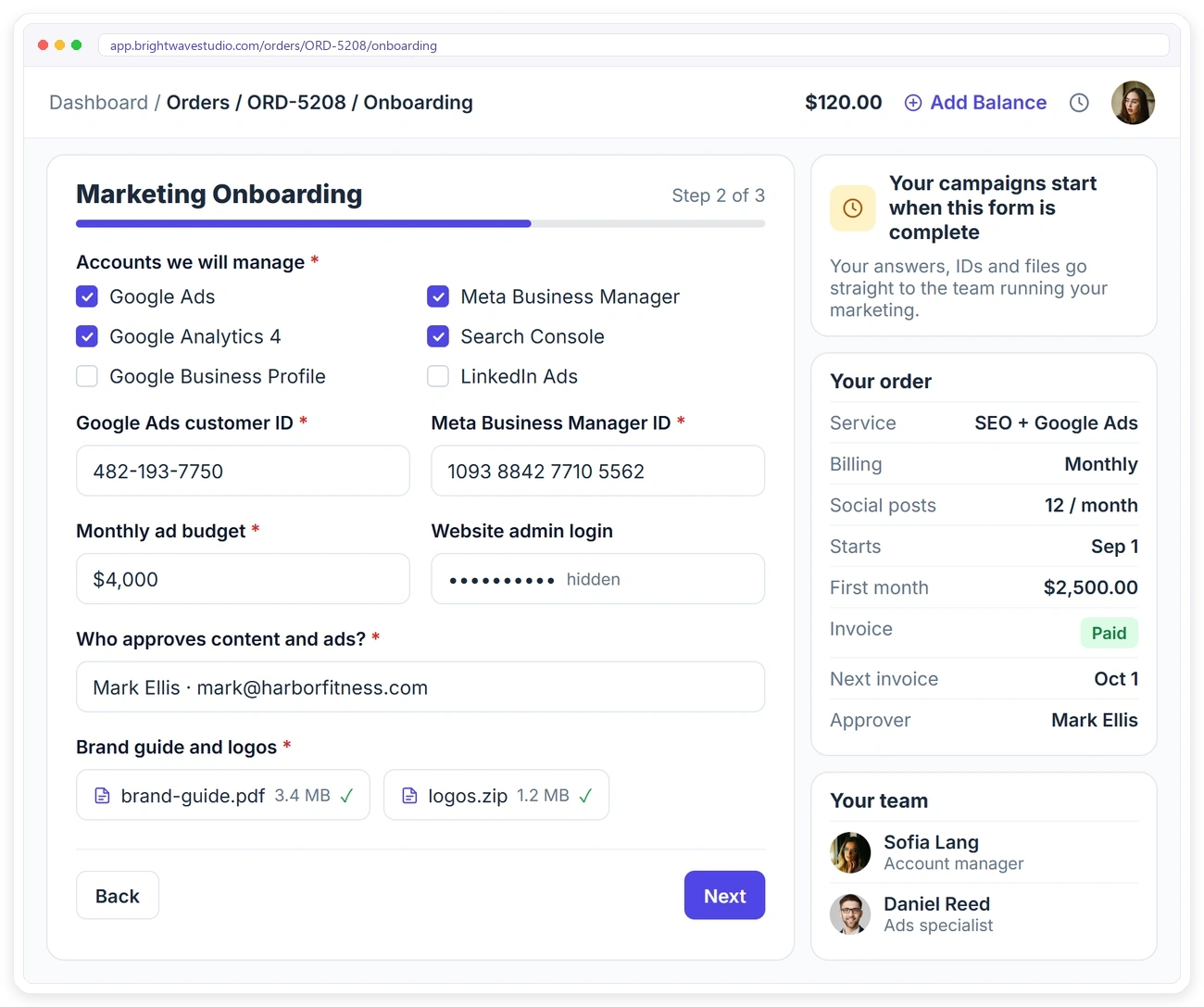Click Sofia Lang's name
This screenshot has height=1007, width=1204.
pos(931,842)
